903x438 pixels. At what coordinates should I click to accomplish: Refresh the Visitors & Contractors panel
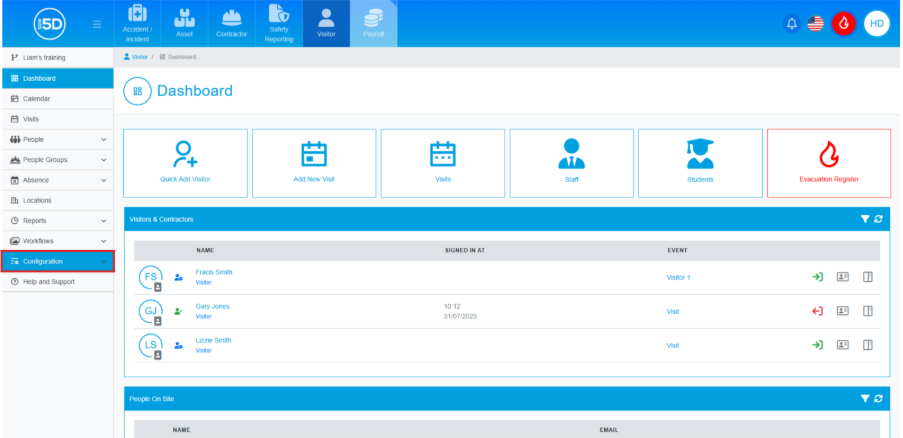point(878,219)
